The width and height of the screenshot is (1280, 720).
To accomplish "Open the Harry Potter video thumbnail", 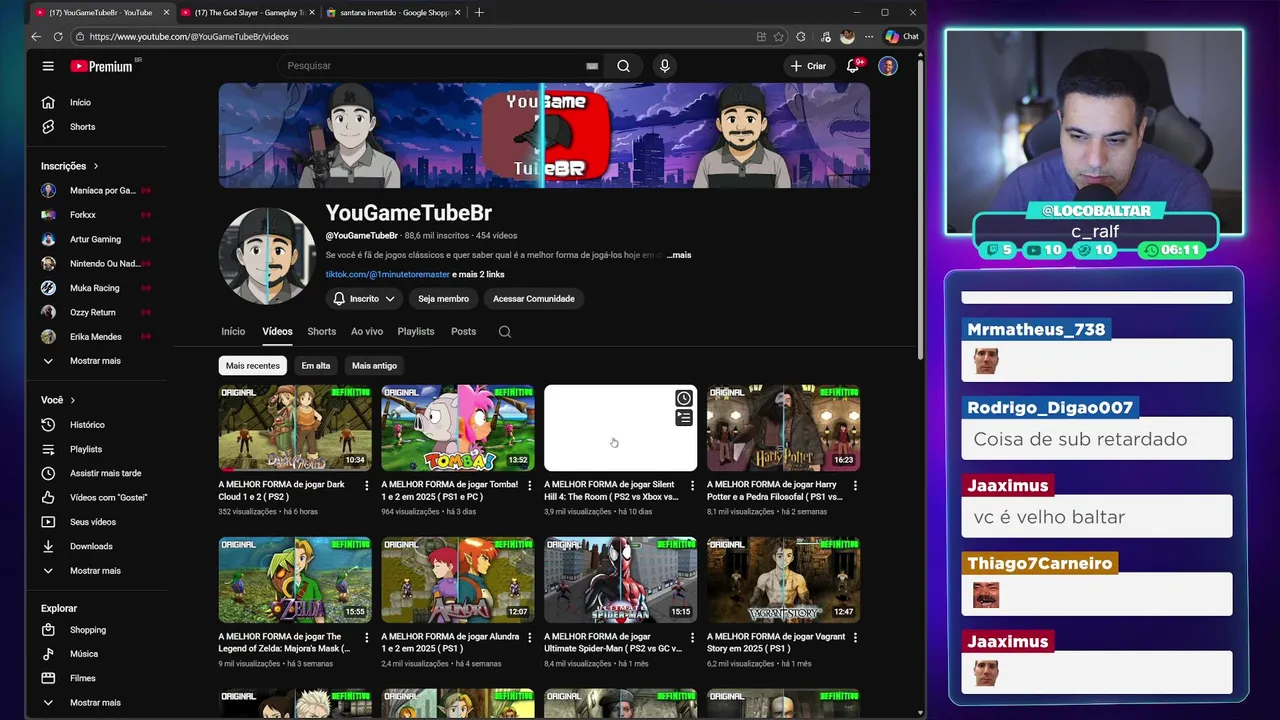I will [784, 428].
